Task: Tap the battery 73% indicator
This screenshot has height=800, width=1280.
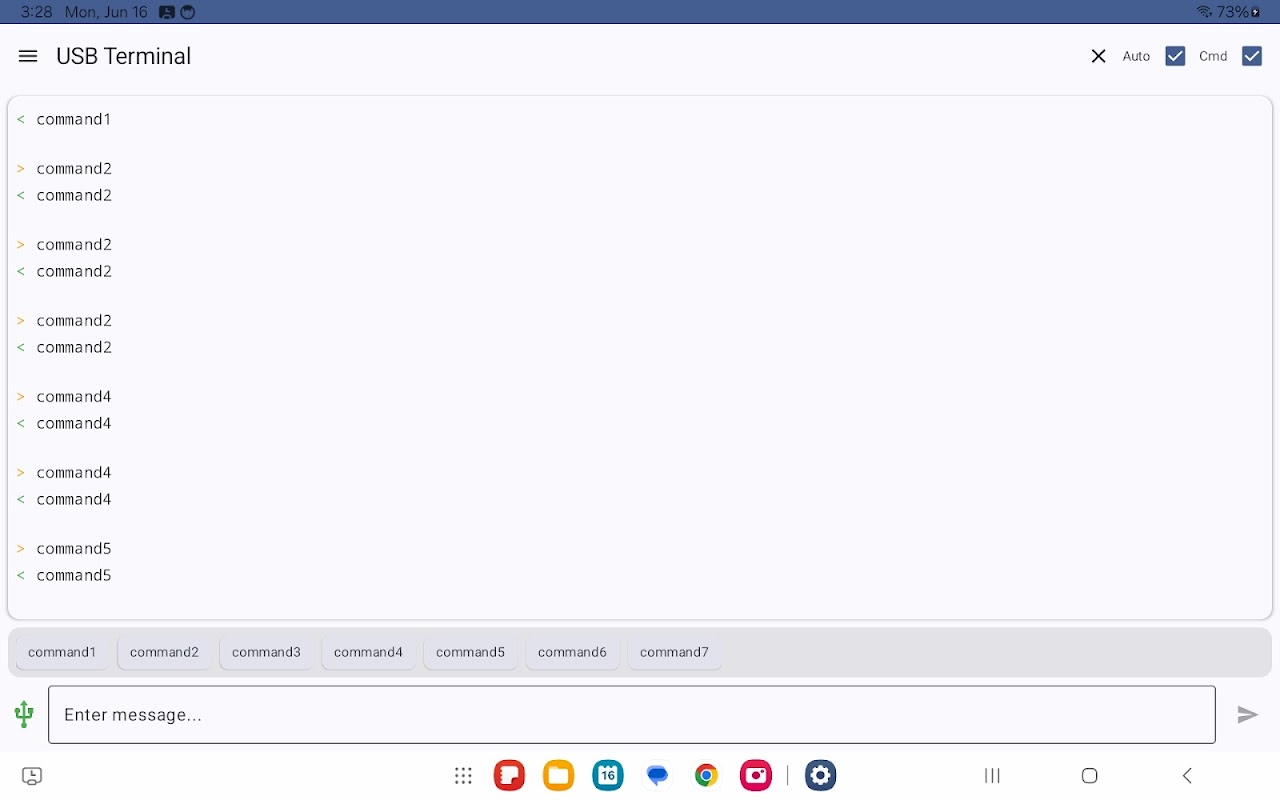Action: pos(1239,12)
